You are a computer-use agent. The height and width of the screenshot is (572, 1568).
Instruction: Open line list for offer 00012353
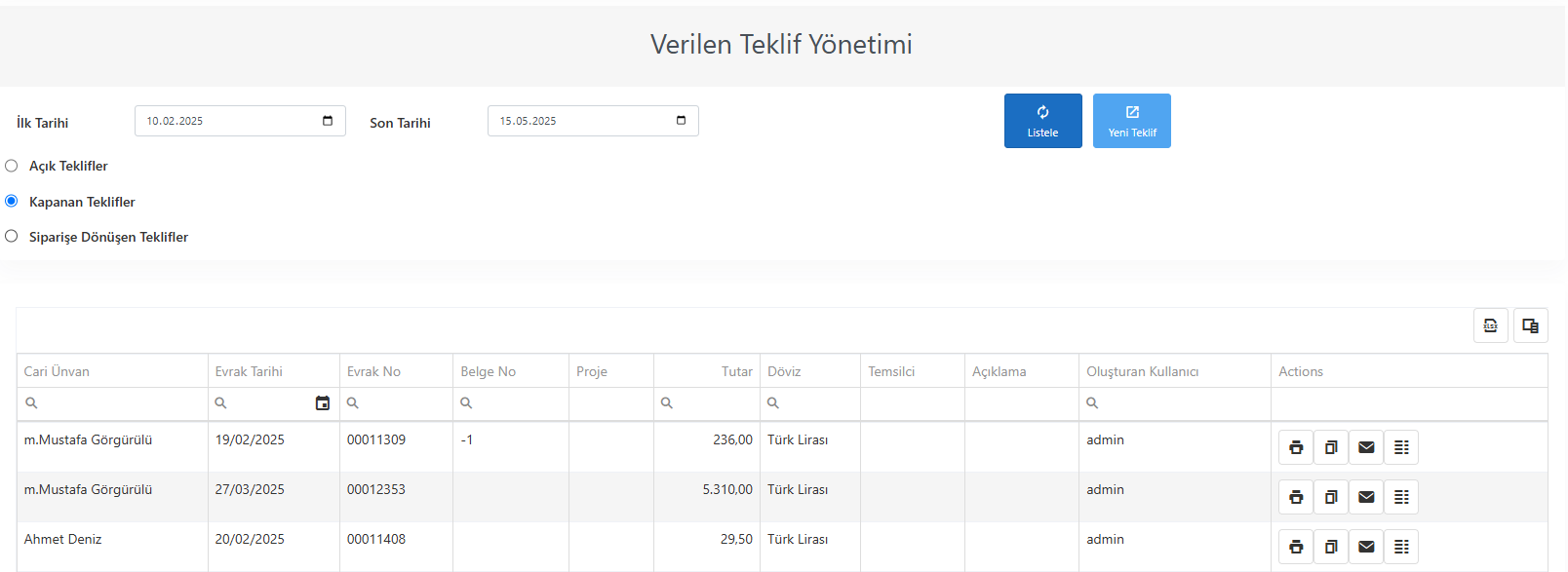1401,497
